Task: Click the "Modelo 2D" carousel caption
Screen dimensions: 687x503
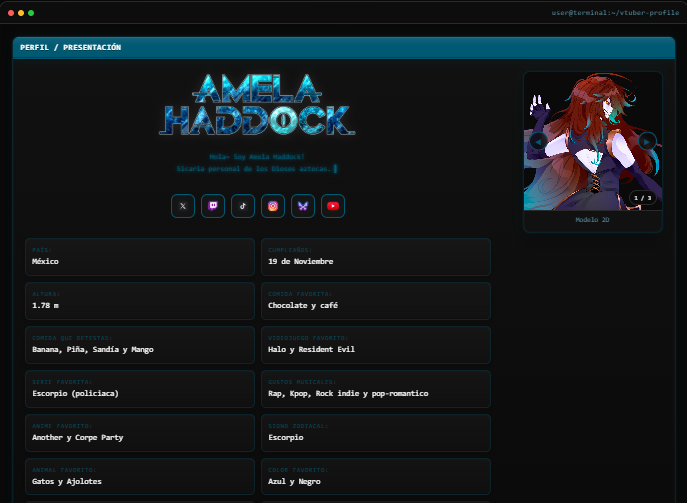Action: [592, 220]
